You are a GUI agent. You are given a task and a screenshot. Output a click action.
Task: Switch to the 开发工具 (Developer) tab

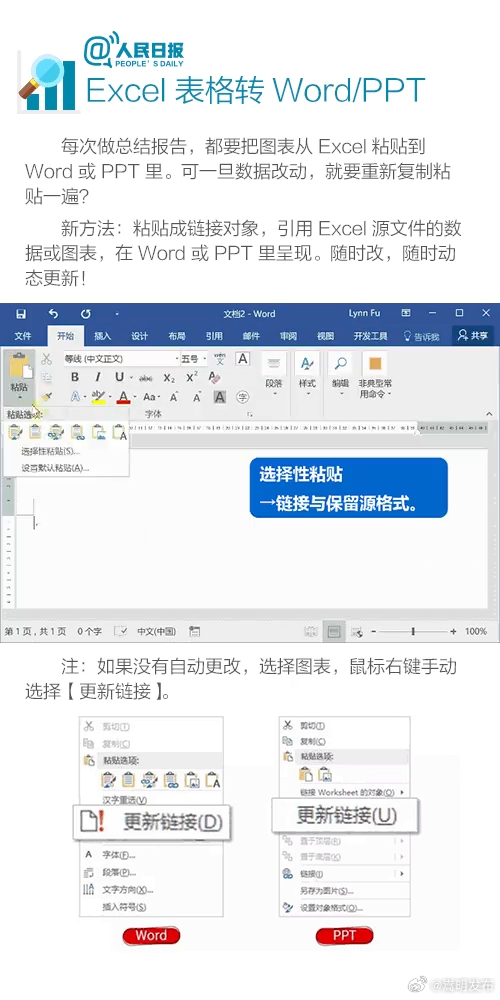click(371, 335)
